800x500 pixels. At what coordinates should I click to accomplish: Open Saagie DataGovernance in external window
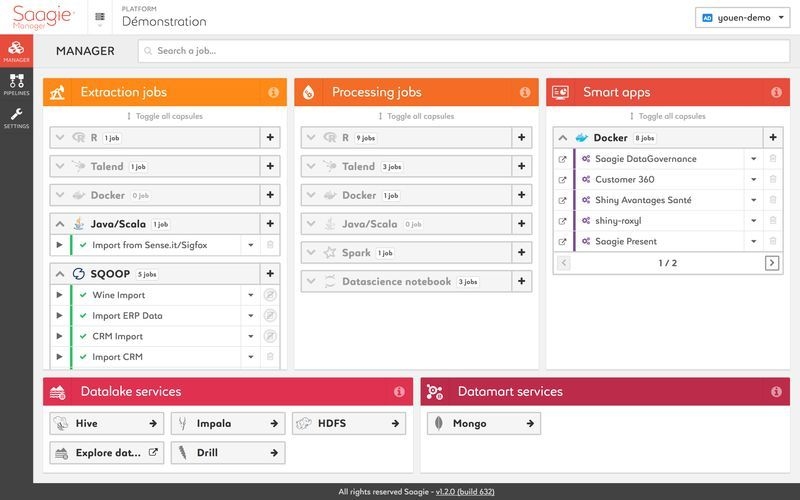(562, 159)
